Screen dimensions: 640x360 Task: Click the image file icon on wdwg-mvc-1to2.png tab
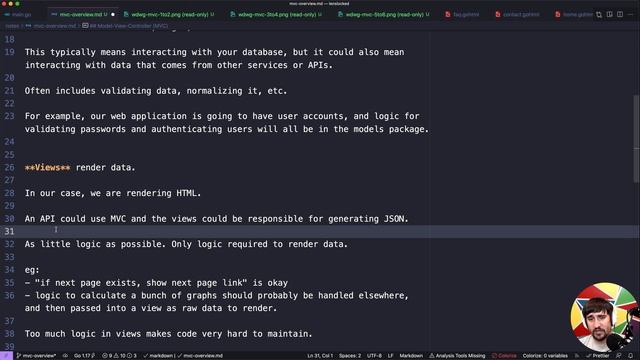pyautogui.click(x=126, y=14)
